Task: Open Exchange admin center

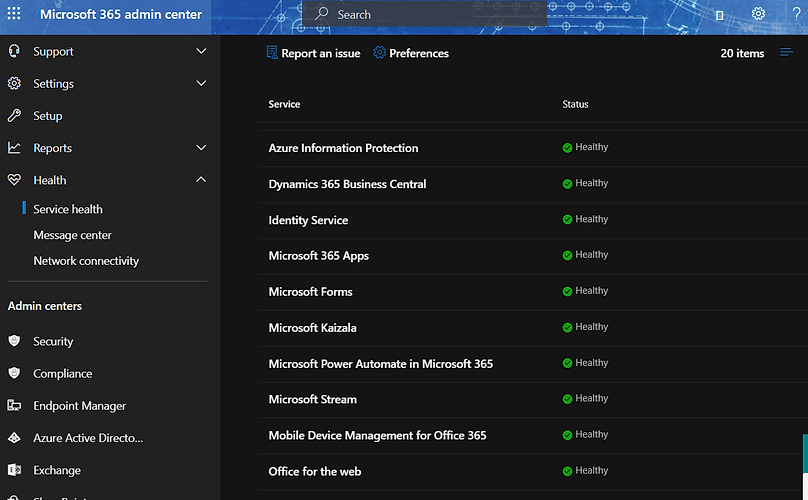Action: point(57,470)
